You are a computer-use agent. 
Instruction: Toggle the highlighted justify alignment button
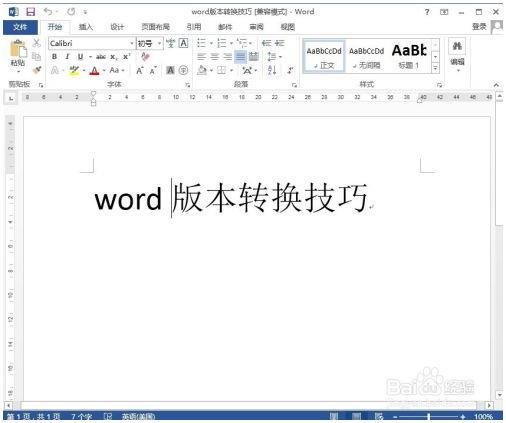(x=240, y=57)
